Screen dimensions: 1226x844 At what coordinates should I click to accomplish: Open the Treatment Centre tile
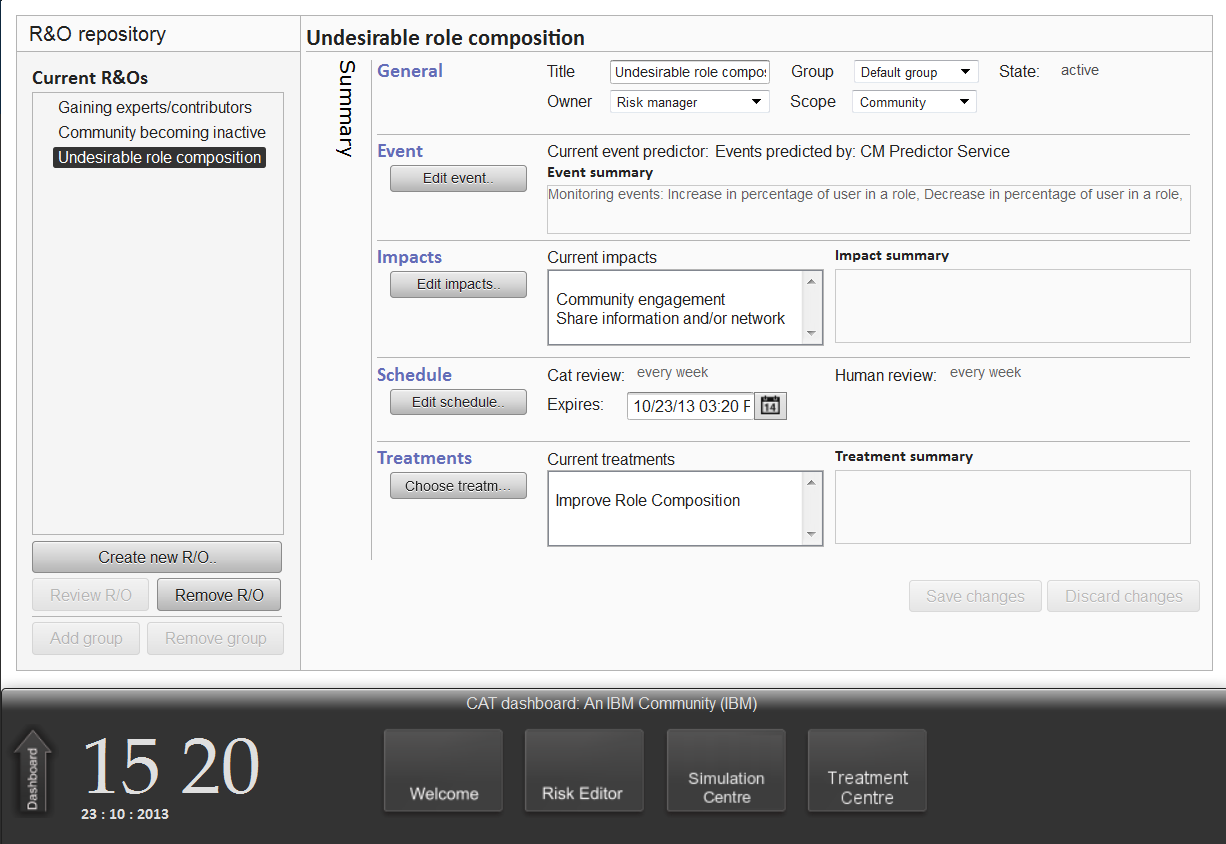(867, 770)
